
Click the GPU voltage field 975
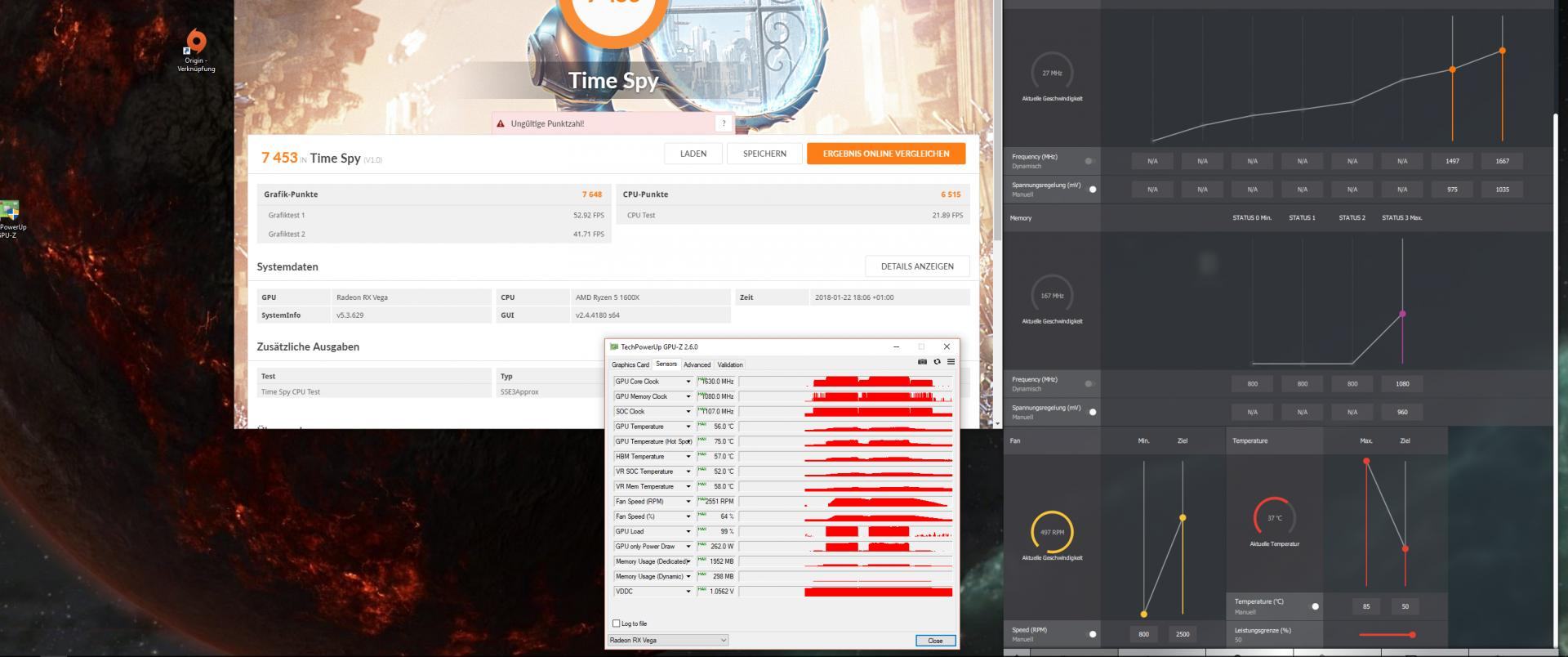(1452, 190)
